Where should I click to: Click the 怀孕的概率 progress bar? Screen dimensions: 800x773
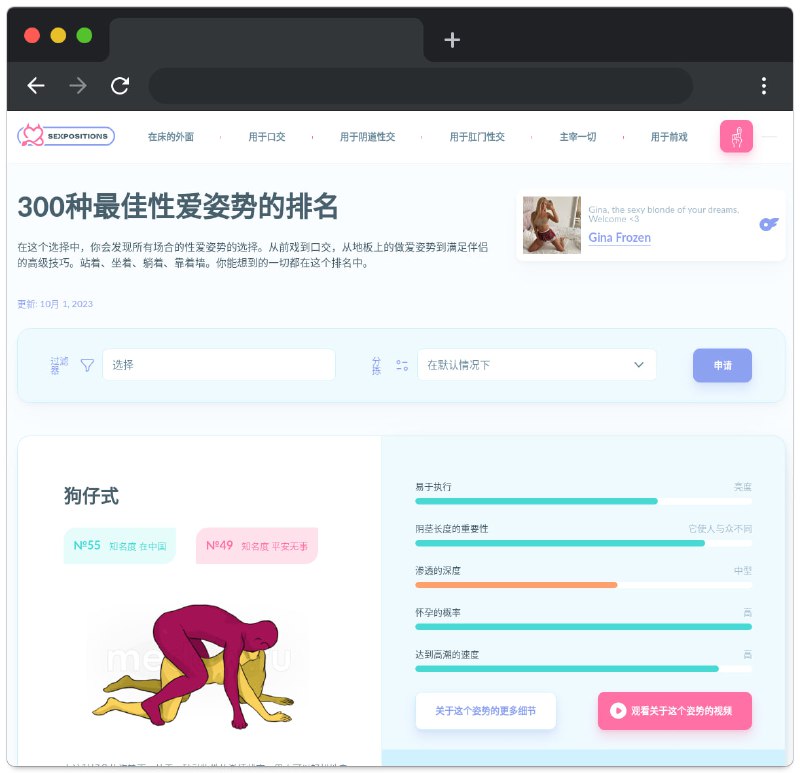pyautogui.click(x=583, y=627)
